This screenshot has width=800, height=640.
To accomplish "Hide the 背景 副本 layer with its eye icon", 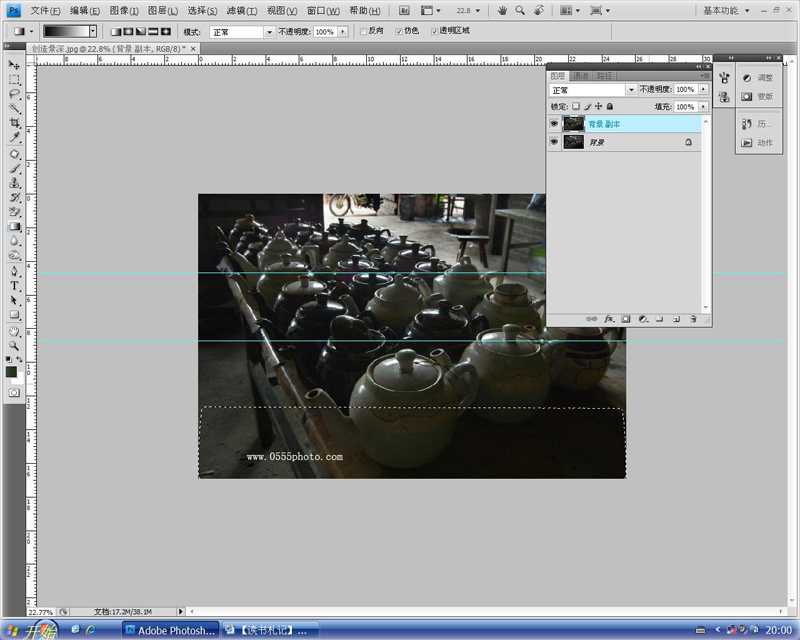I will coord(554,124).
